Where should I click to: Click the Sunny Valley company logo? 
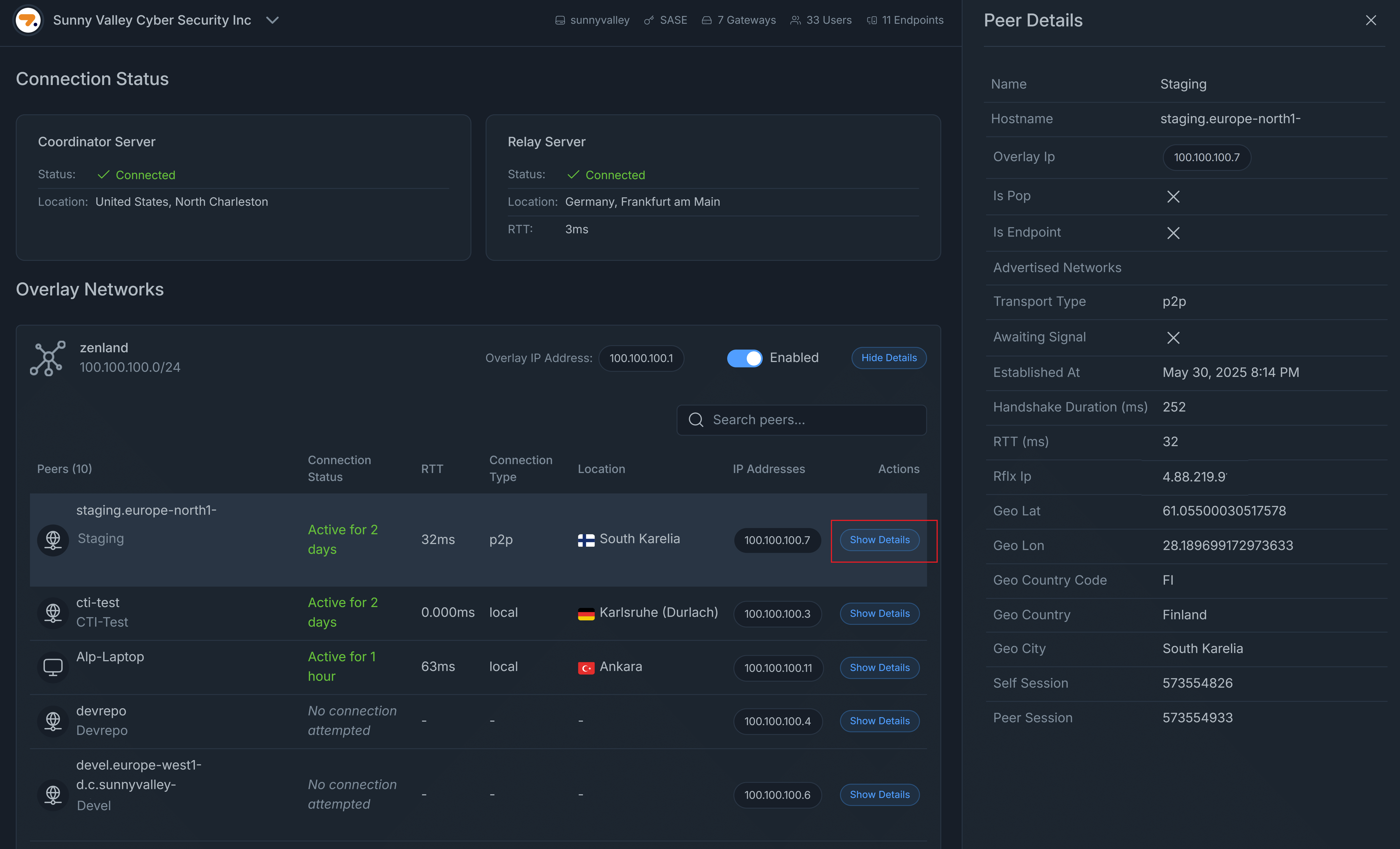click(28, 20)
